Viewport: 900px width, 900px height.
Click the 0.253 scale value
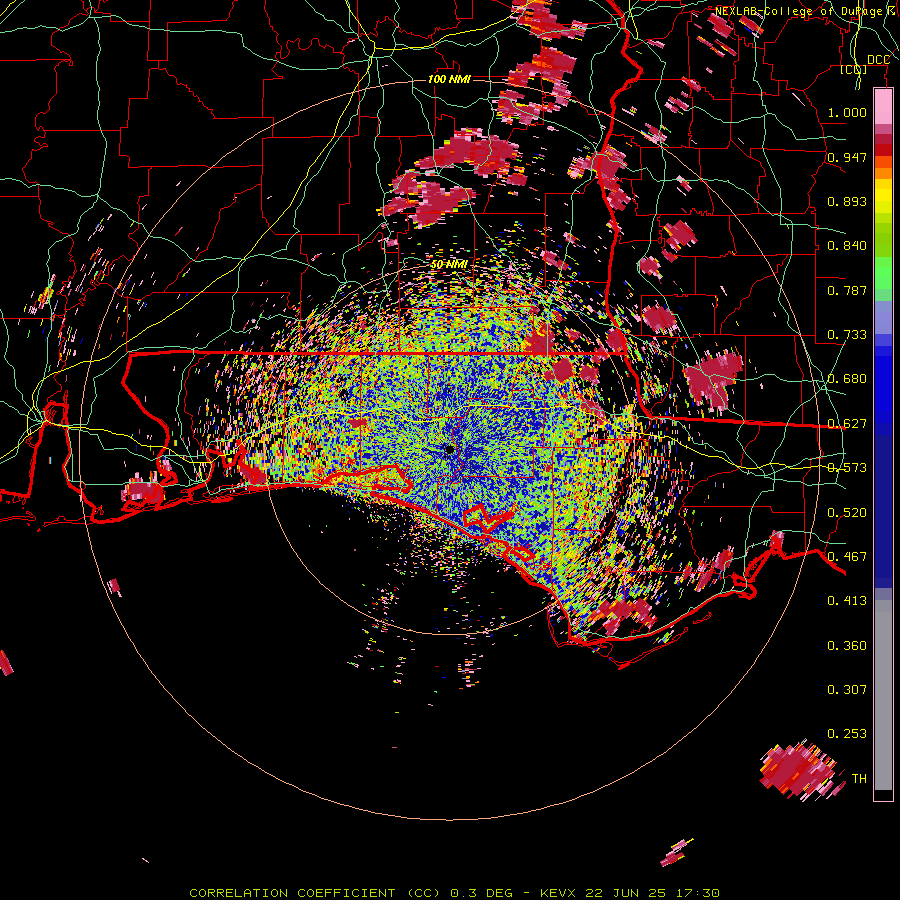[x=847, y=734]
